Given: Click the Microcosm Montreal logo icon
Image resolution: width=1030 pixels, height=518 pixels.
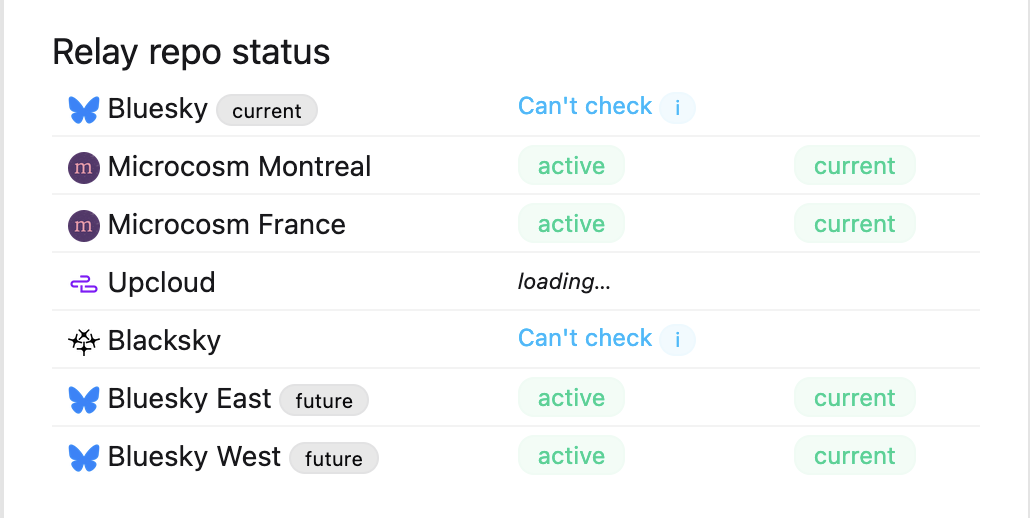Looking at the screenshot, I should (x=84, y=167).
